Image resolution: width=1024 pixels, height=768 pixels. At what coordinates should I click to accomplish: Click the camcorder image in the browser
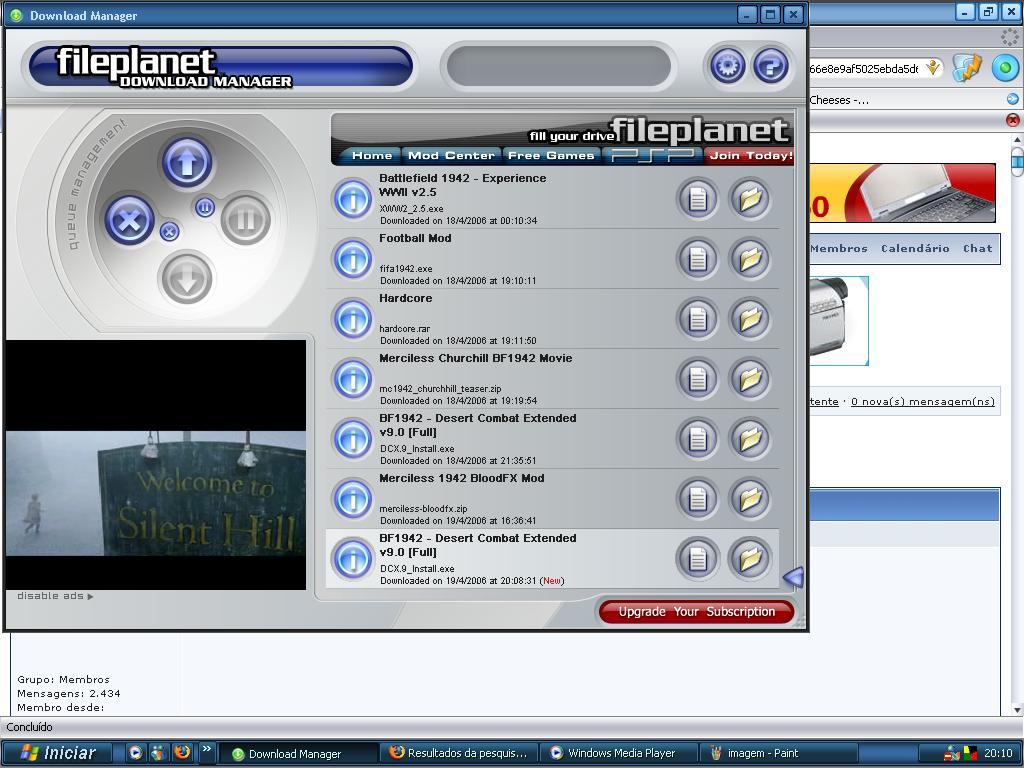(x=839, y=321)
